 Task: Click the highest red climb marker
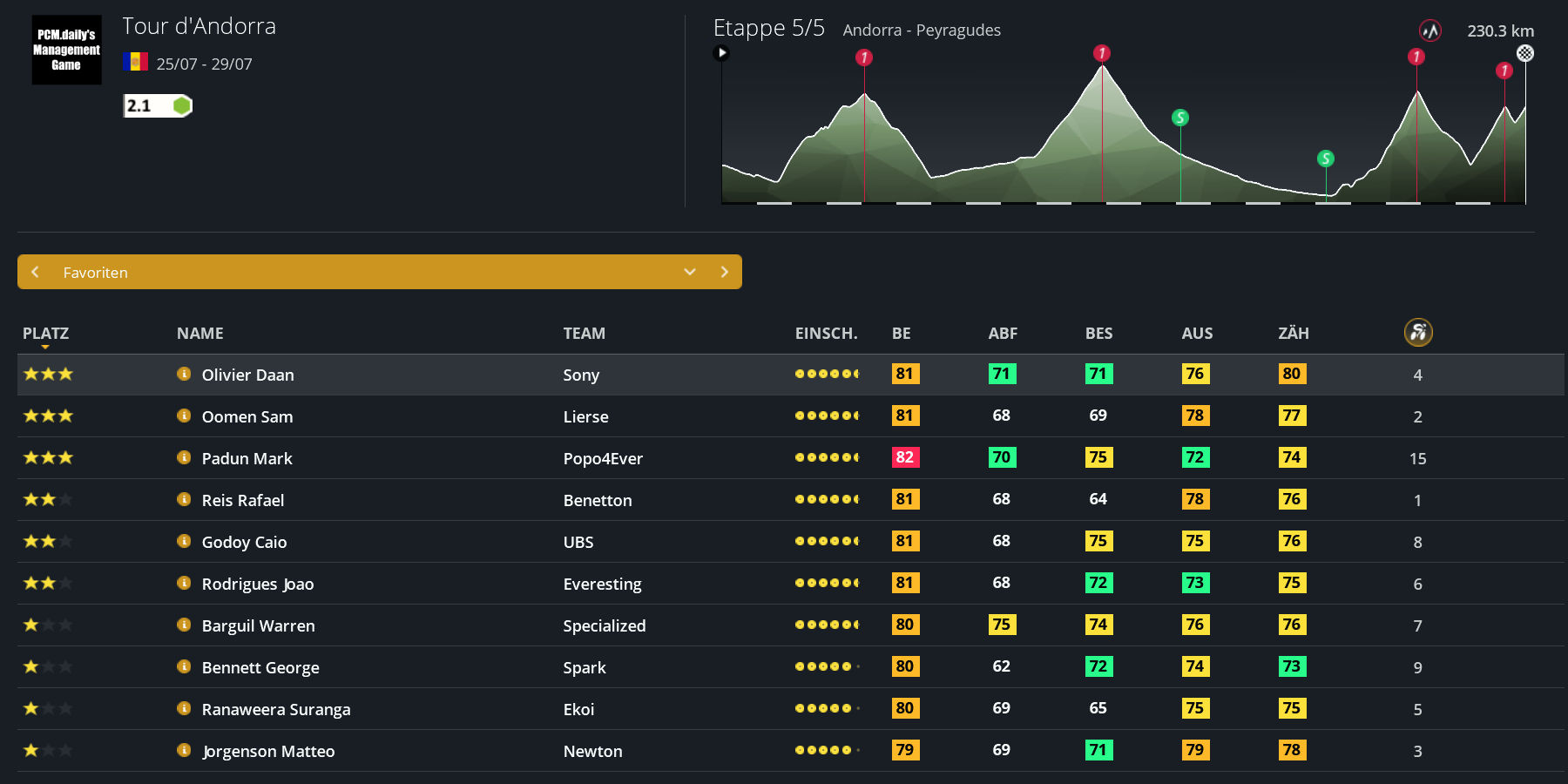point(1102,53)
